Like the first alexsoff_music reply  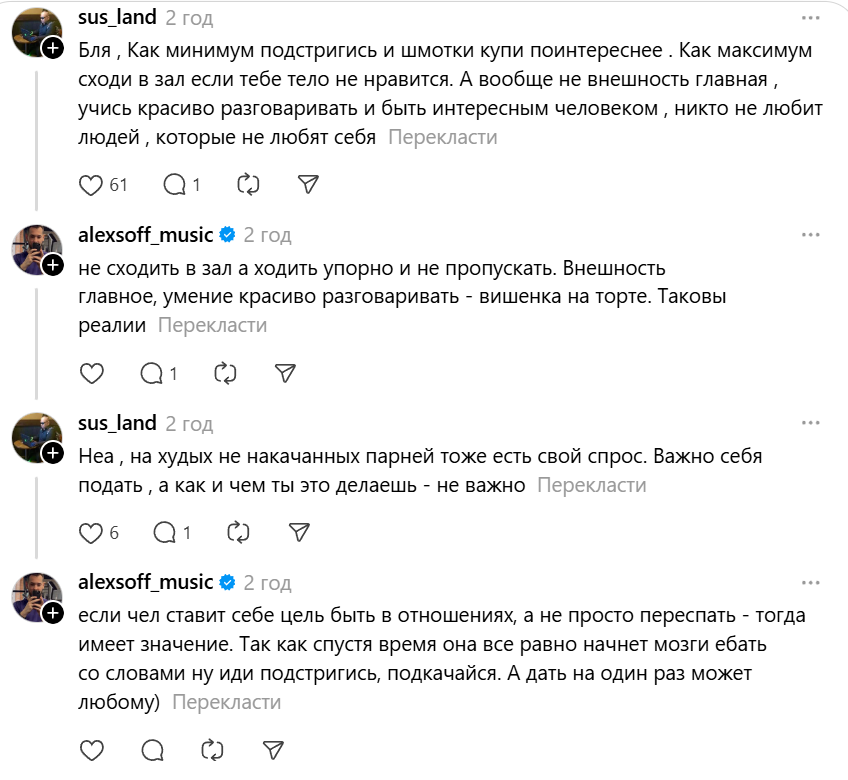pos(91,374)
